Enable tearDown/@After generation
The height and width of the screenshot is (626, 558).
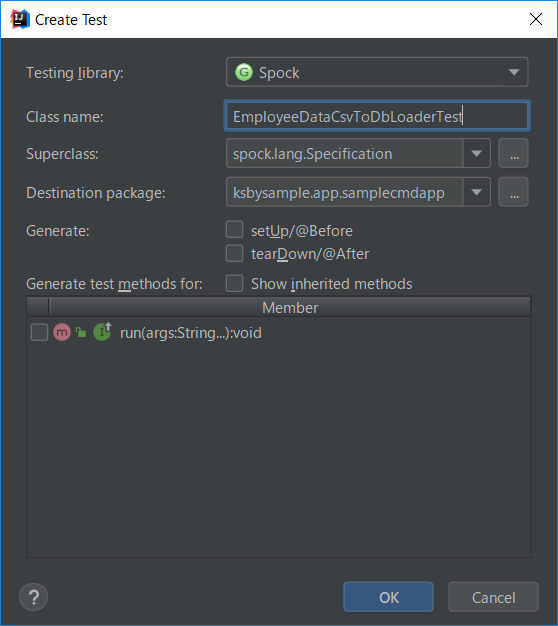point(234,253)
